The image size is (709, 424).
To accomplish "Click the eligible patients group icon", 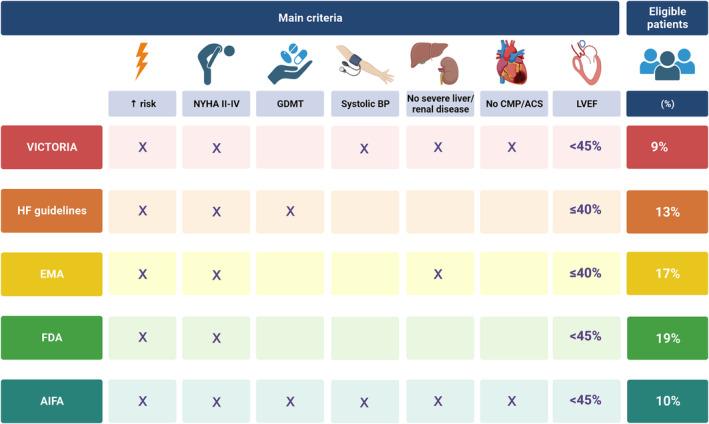I will click(x=667, y=64).
